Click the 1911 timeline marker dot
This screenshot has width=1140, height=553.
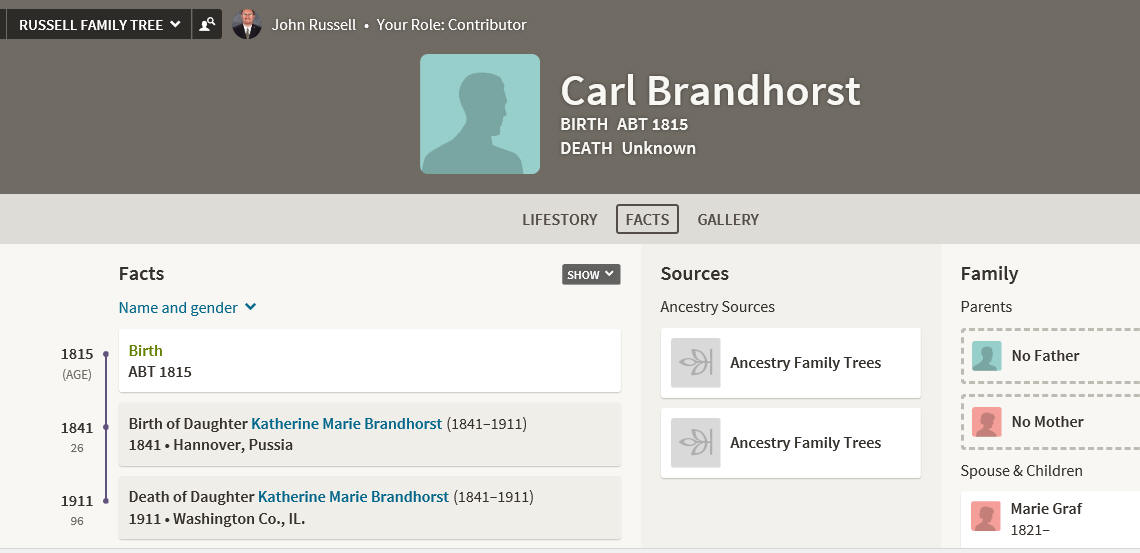[x=105, y=501]
